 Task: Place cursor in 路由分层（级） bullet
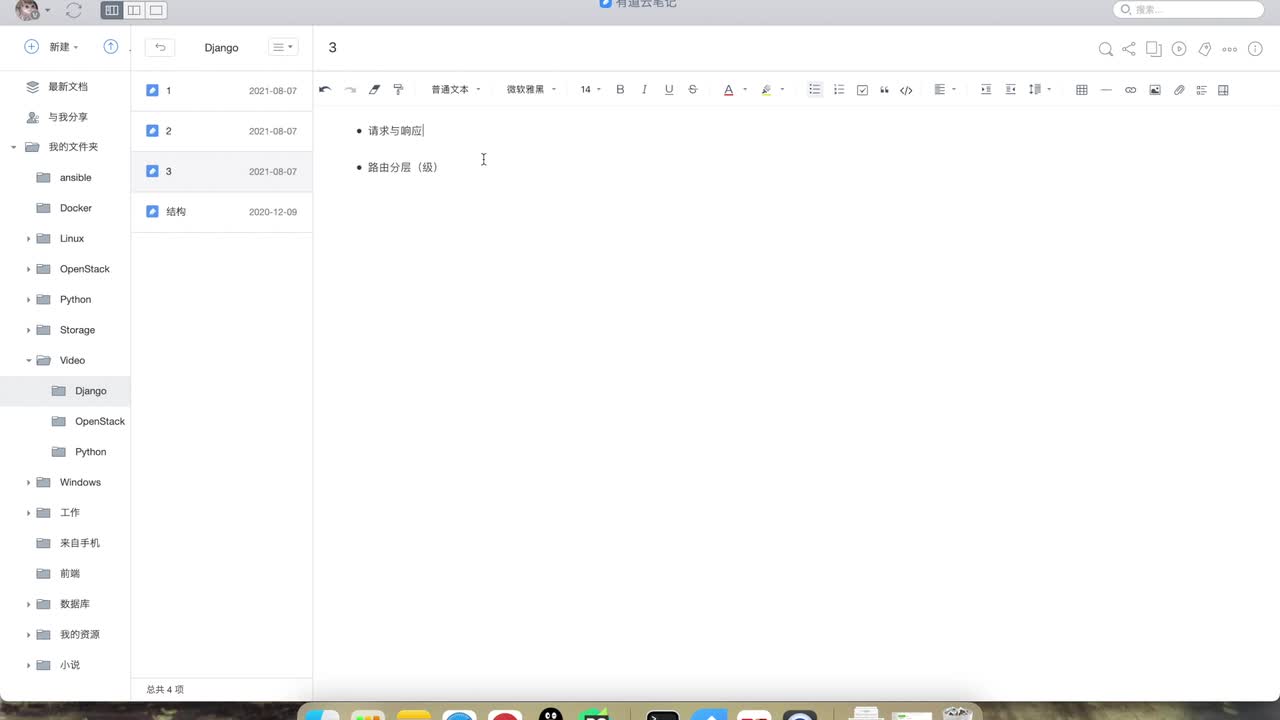click(403, 167)
